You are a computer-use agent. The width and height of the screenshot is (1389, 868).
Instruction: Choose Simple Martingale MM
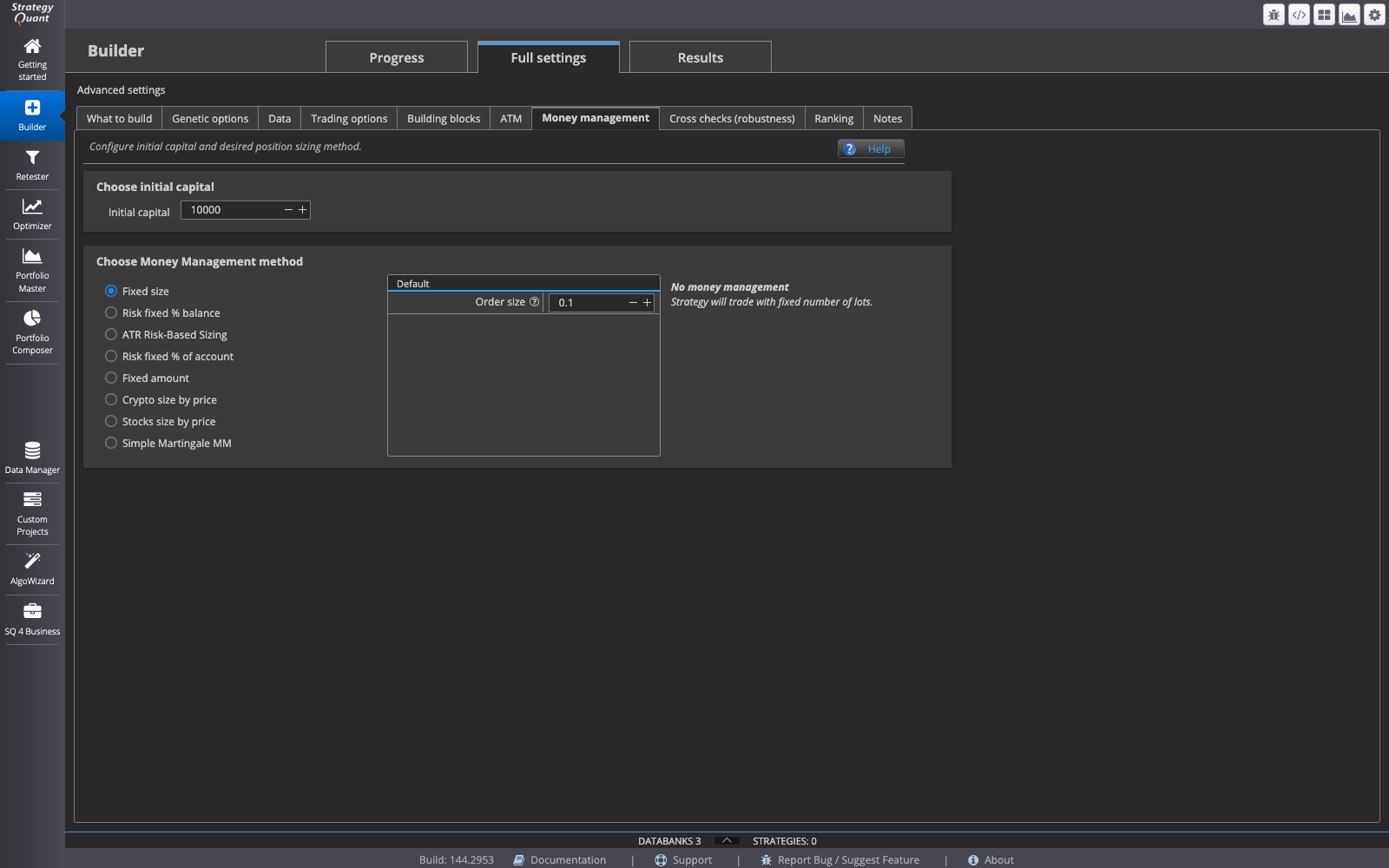[111, 443]
